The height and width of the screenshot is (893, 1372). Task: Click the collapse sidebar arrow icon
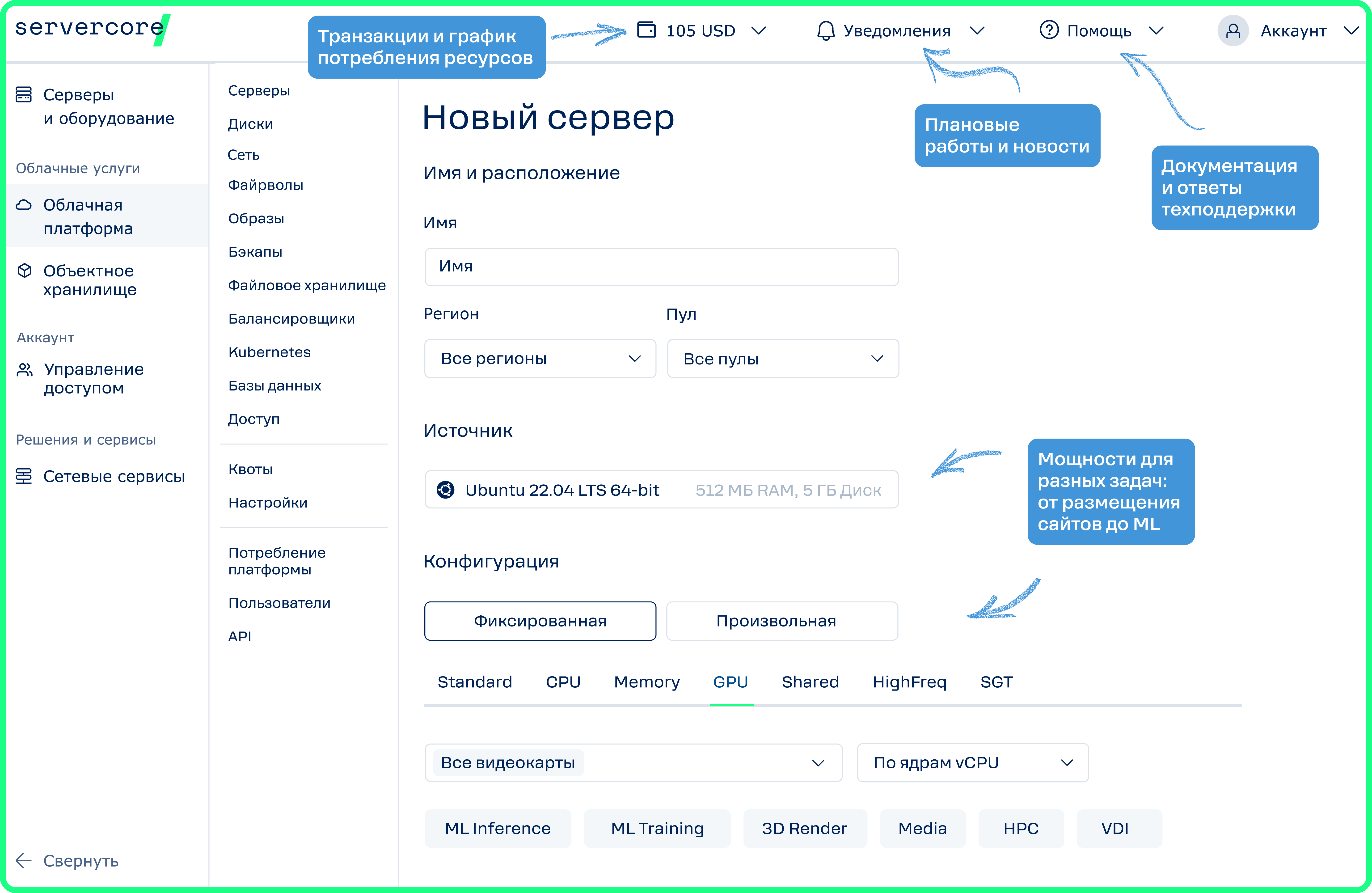[24, 861]
